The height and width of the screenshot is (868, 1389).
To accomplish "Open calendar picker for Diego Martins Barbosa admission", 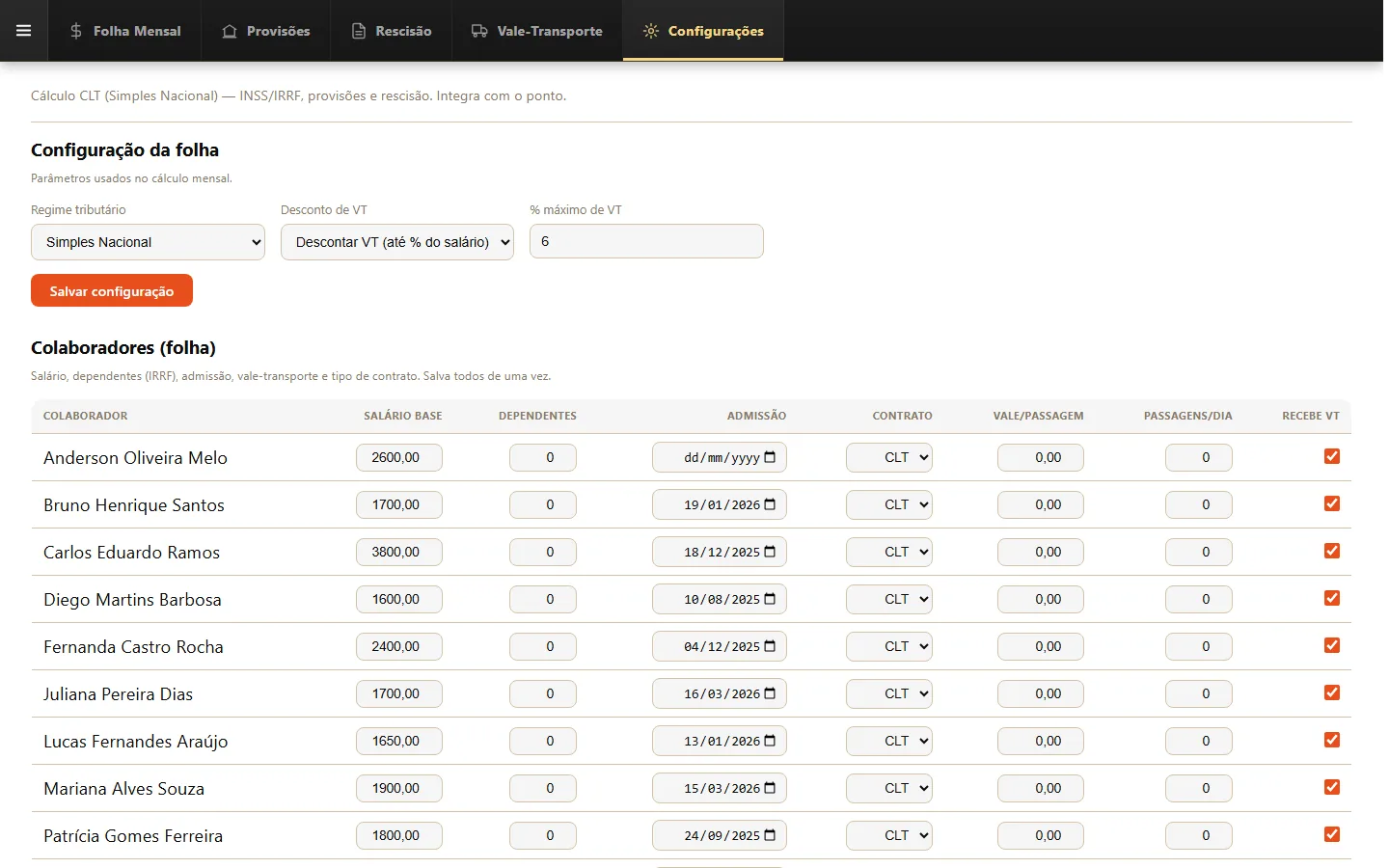I will pyautogui.click(x=770, y=599).
